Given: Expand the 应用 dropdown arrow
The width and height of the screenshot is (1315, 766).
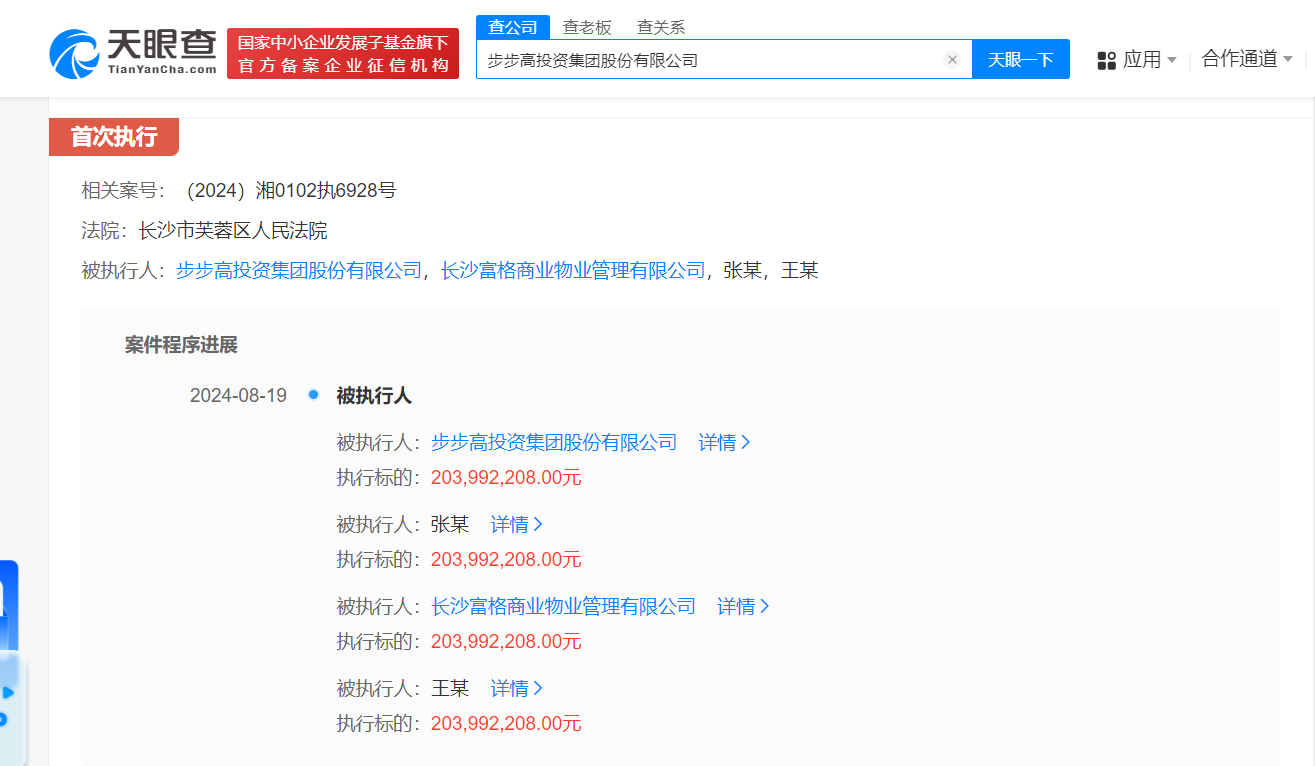Looking at the screenshot, I should (1172, 60).
